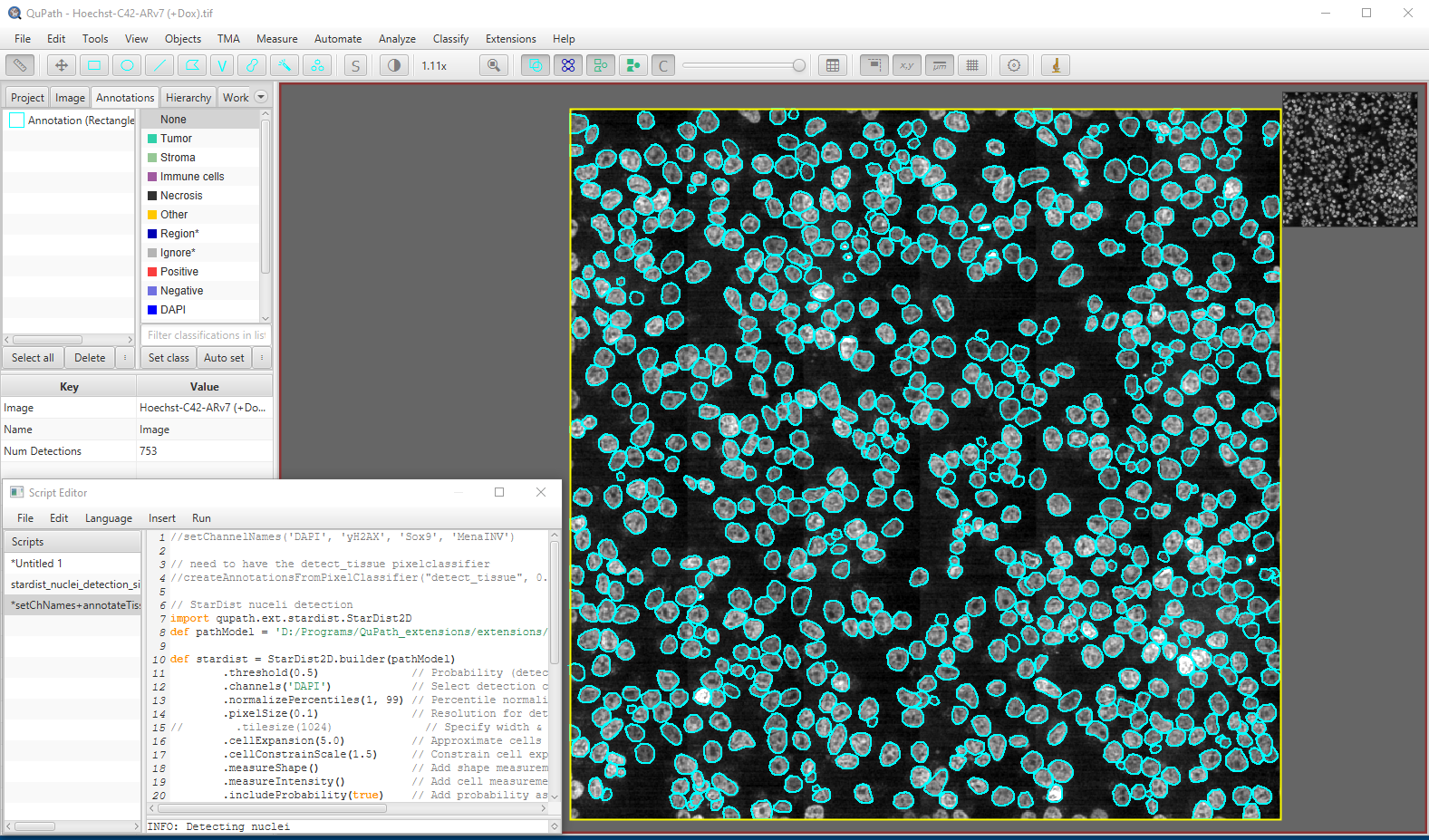Toggle the counting grid overlay

coord(972,65)
